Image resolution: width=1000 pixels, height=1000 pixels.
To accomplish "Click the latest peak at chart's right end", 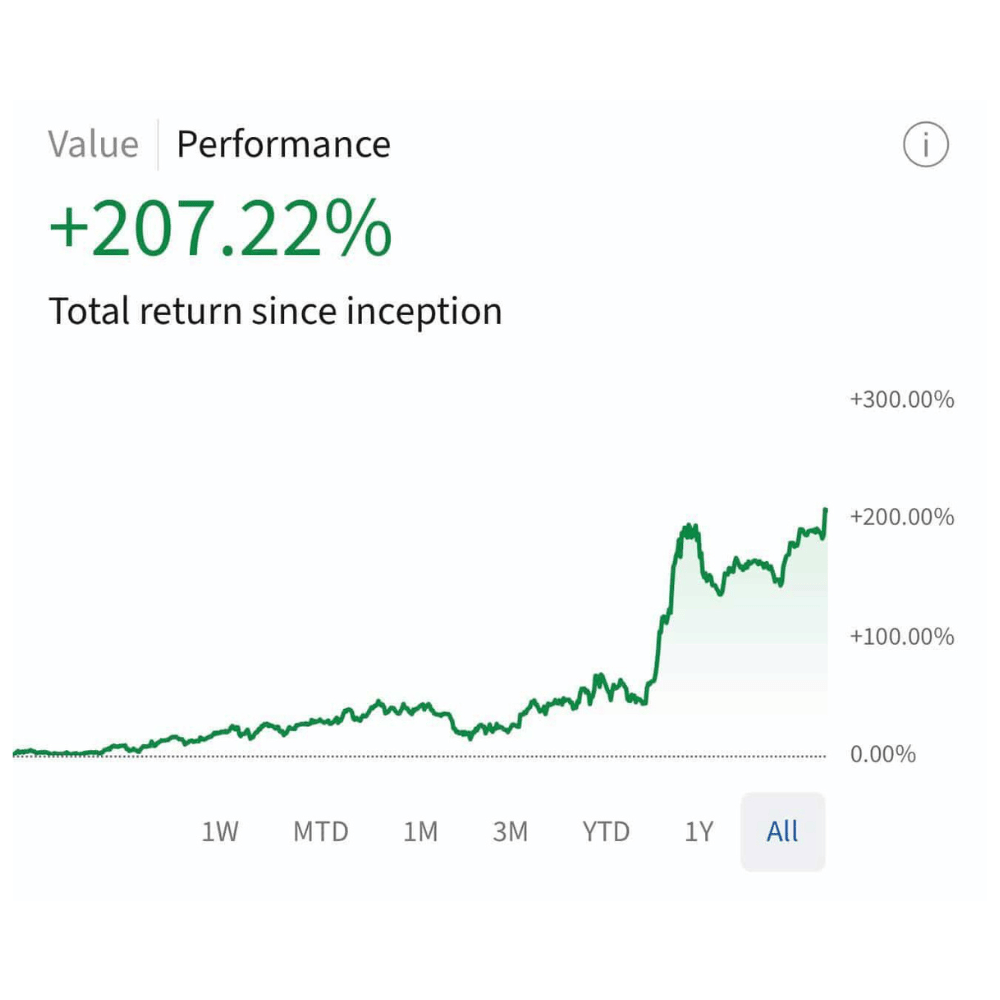I will tap(826, 511).
